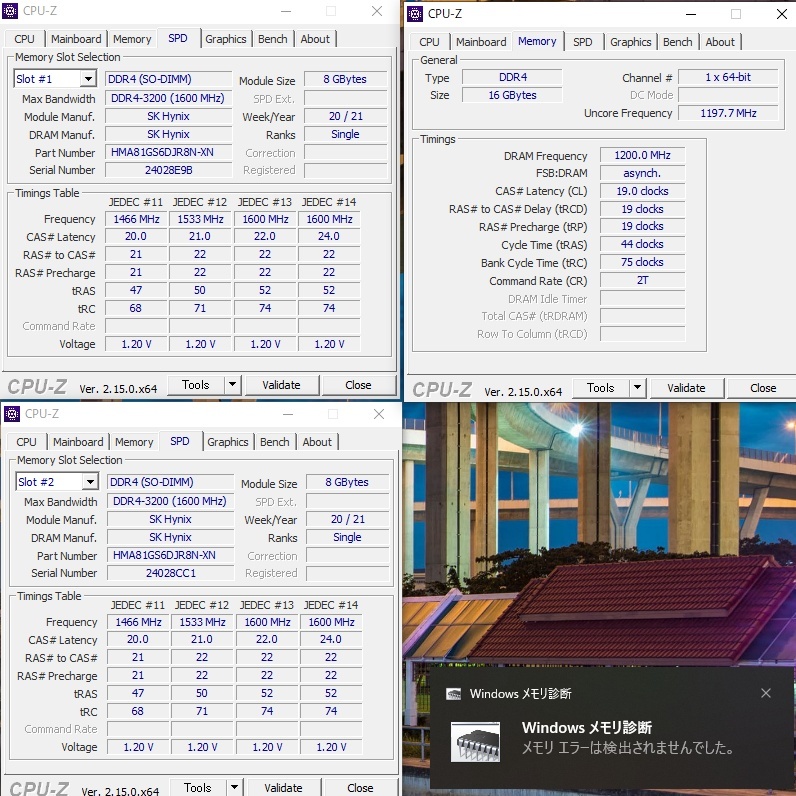
Task: Open Memory tab in Slot #1 window
Action: [x=132, y=39]
